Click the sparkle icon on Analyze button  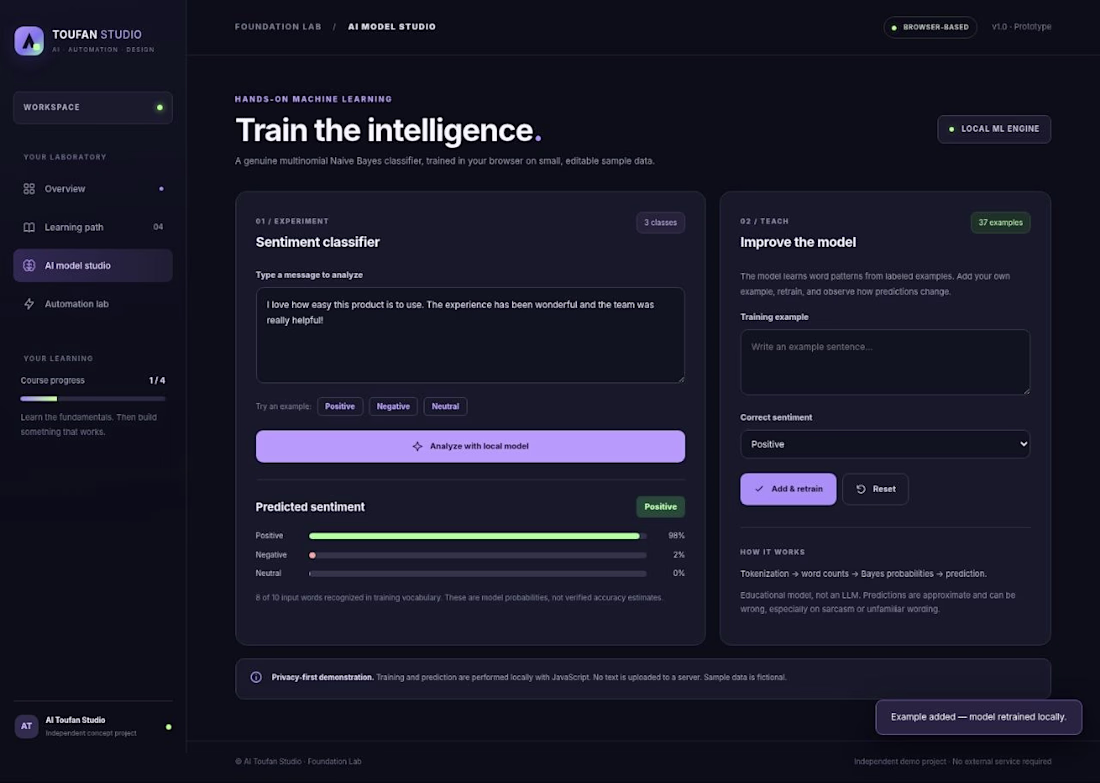(417, 446)
